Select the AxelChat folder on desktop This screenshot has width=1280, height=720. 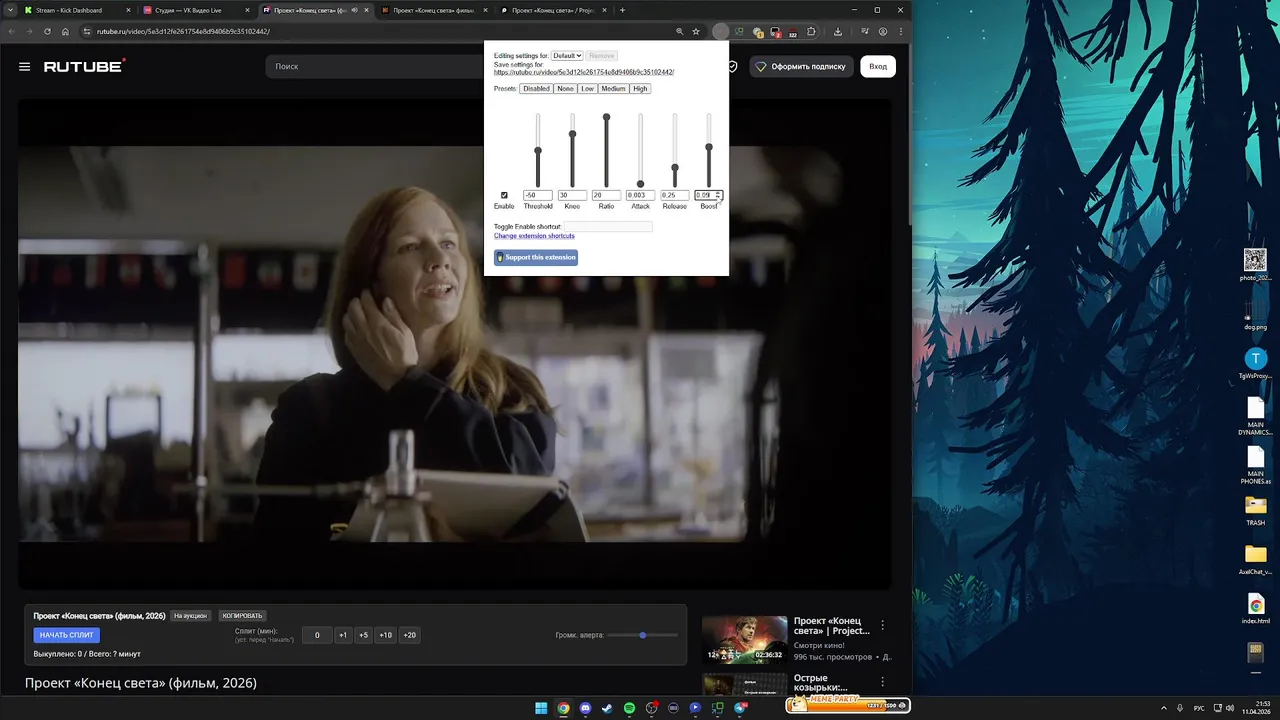click(1255, 560)
